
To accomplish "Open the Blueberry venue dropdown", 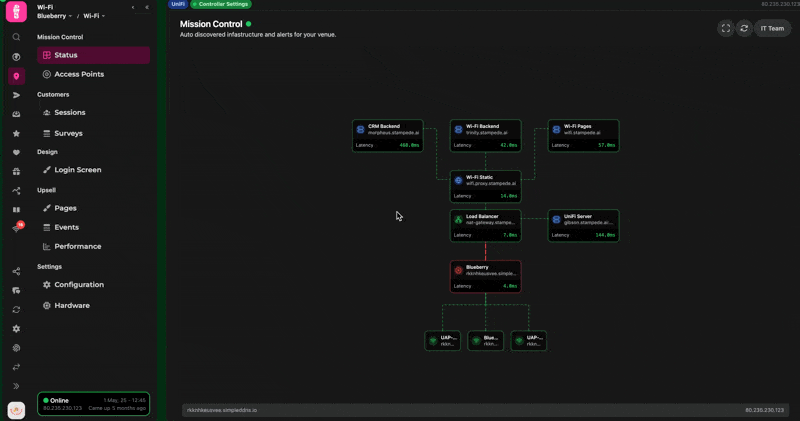I will click(x=55, y=16).
